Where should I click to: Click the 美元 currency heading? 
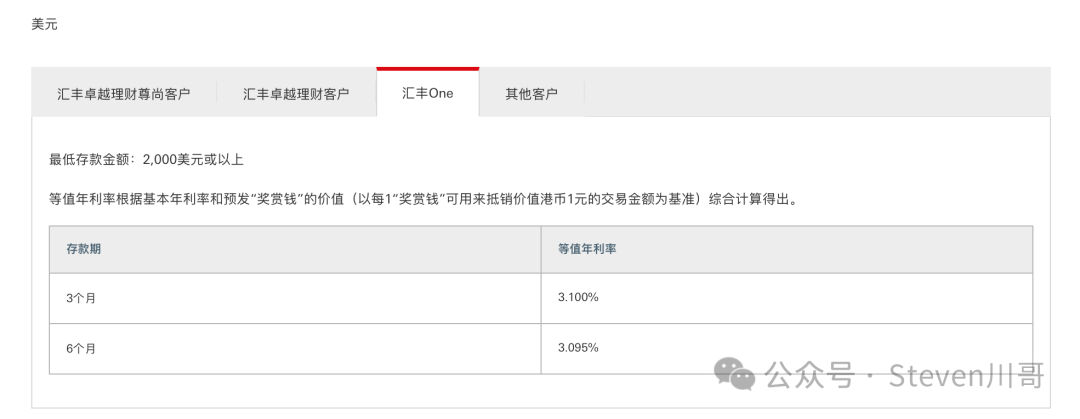click(45, 24)
